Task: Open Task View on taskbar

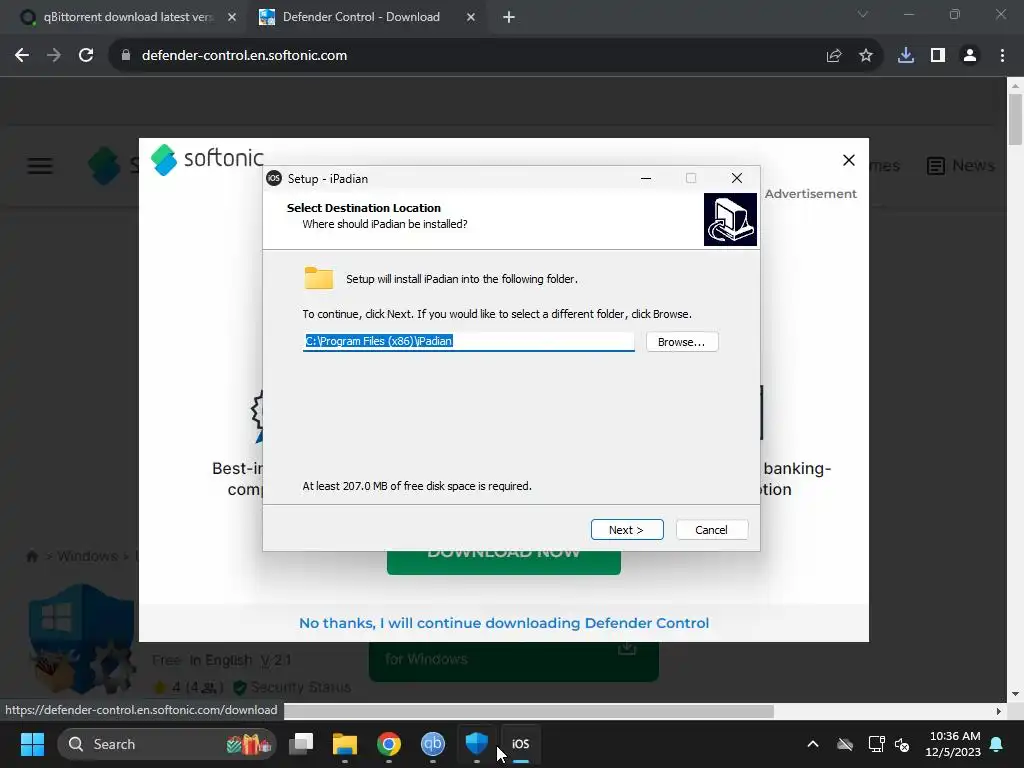Action: click(x=301, y=744)
